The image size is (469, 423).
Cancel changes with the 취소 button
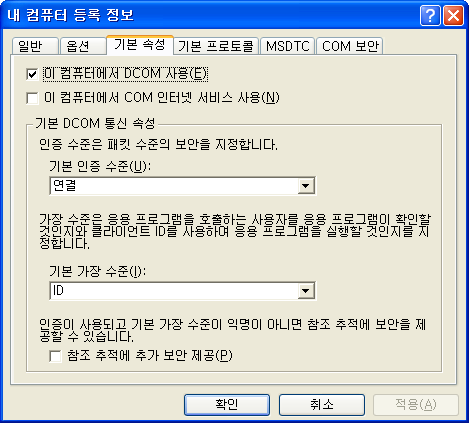click(322, 405)
